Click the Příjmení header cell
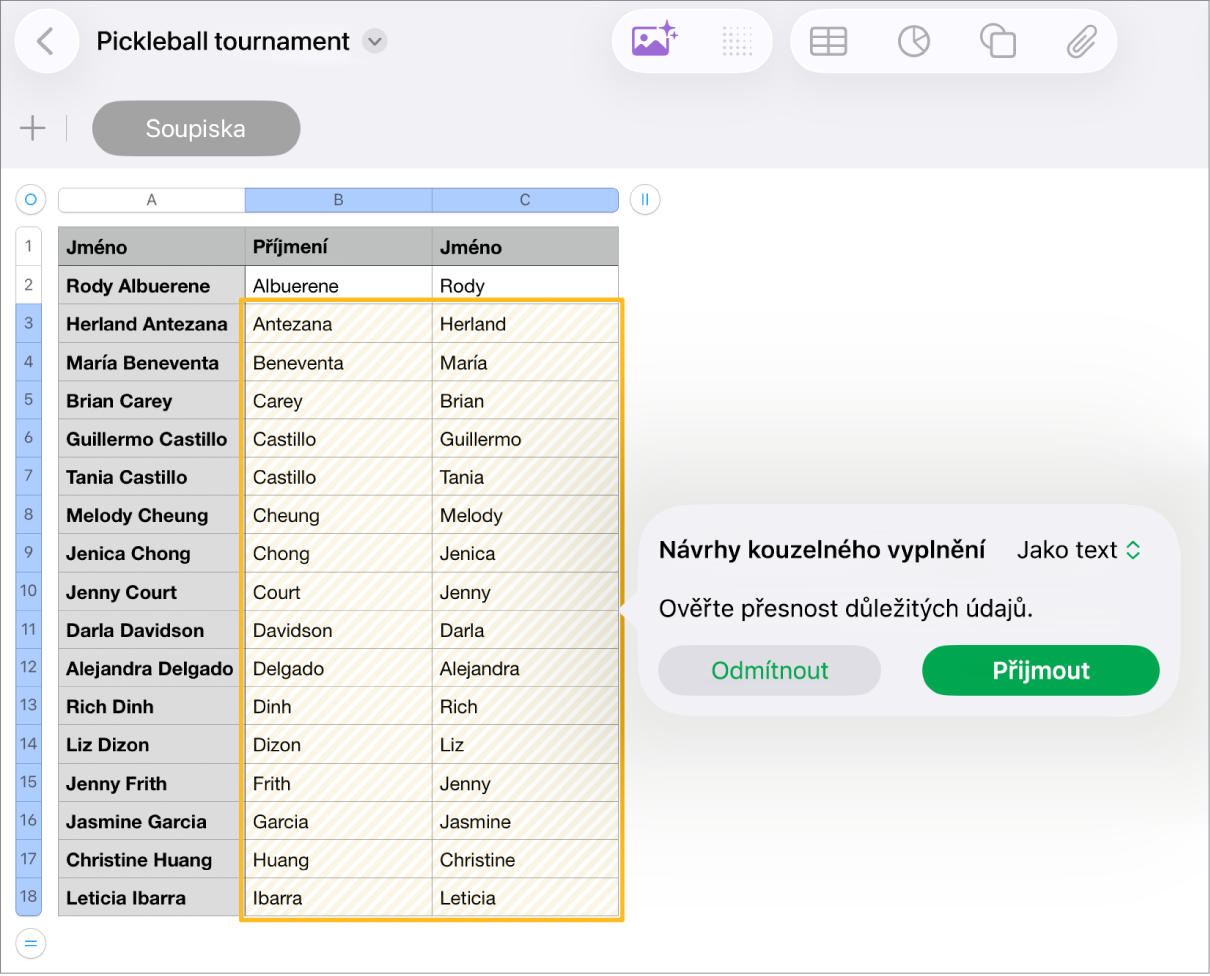This screenshot has width=1210, height=976. [x=338, y=247]
